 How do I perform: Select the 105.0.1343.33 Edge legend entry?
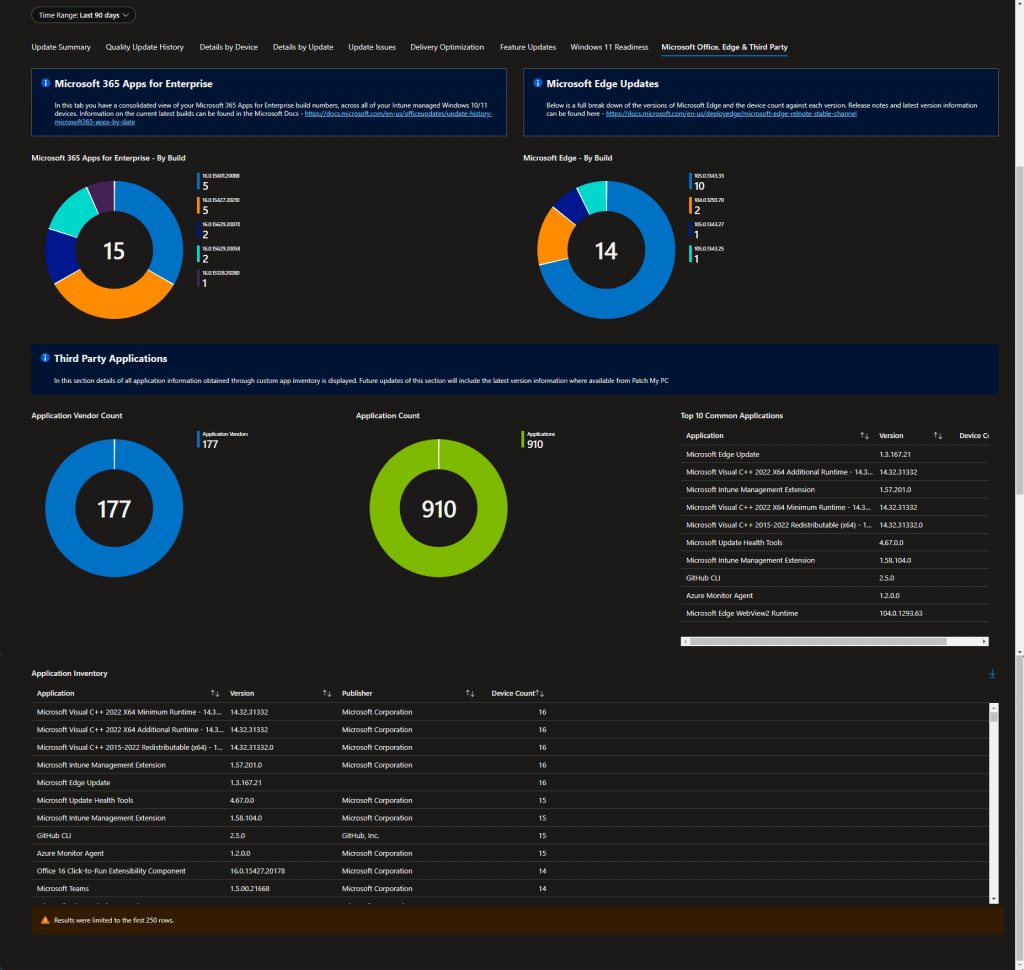(707, 182)
